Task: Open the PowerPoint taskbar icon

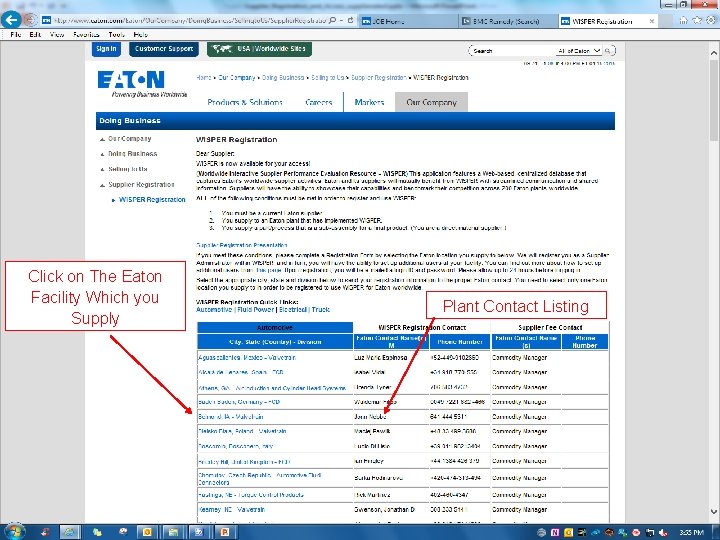Action: [x=225, y=532]
